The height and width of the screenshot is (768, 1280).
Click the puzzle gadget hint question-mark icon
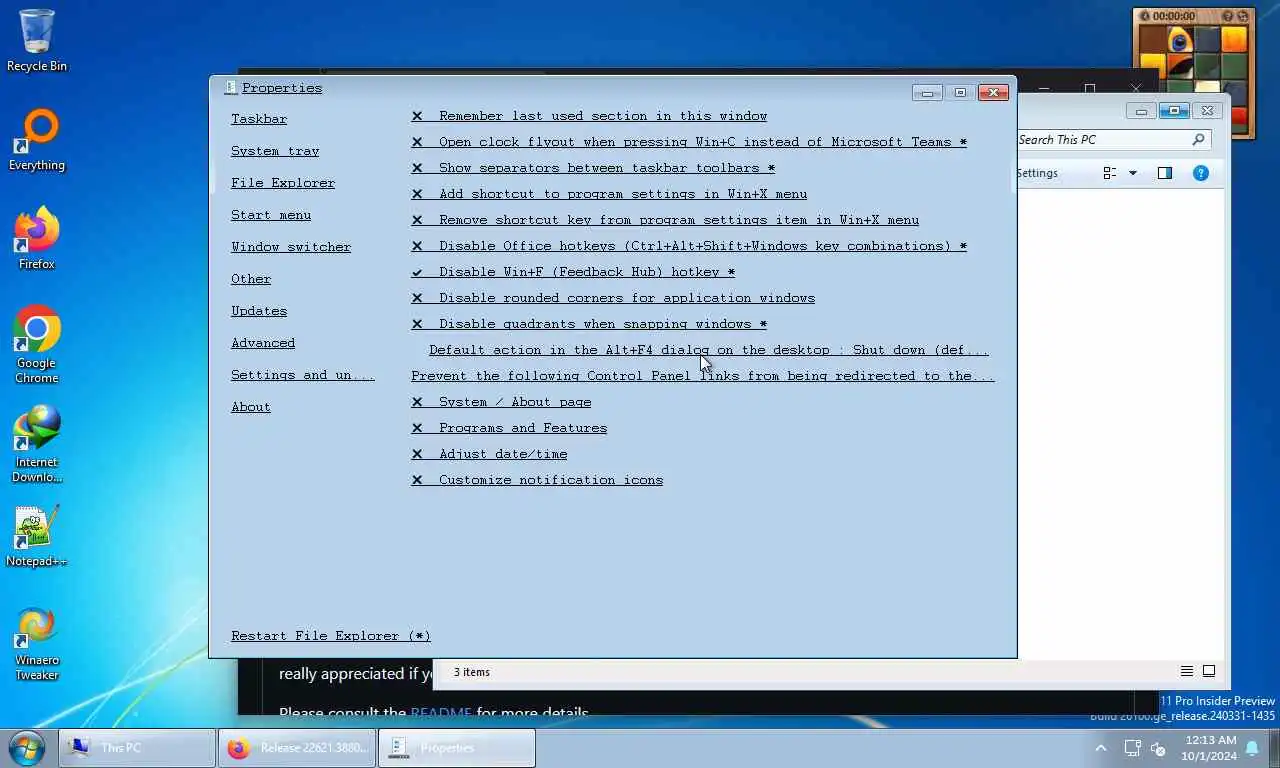[1227, 16]
